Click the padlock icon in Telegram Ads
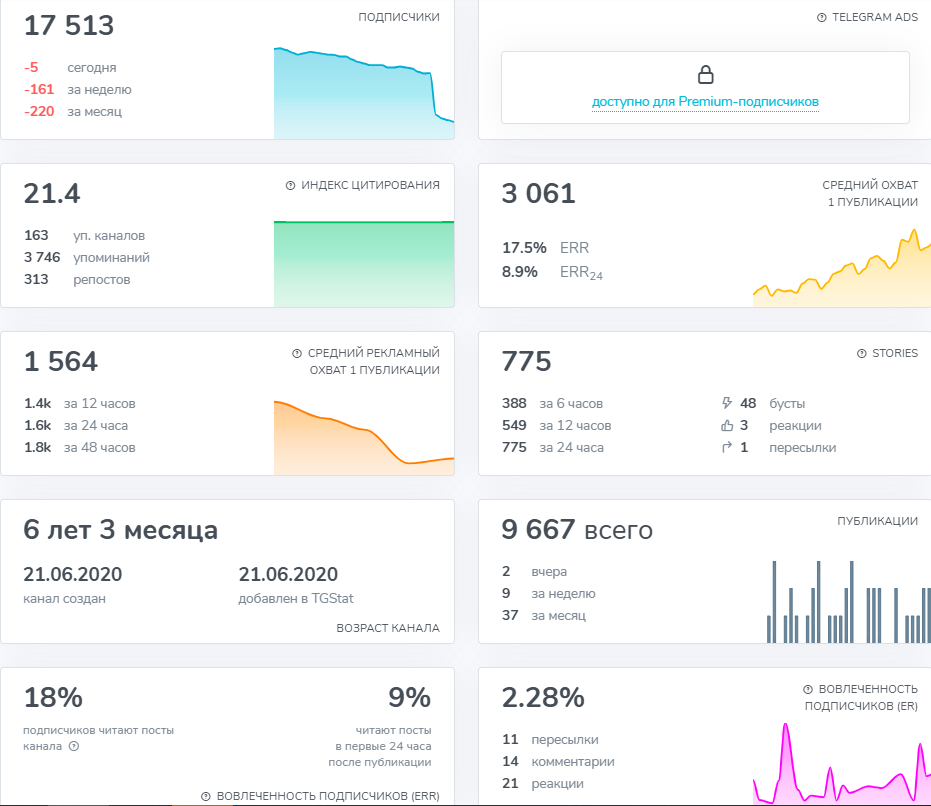The width and height of the screenshot is (931, 806). [x=705, y=75]
